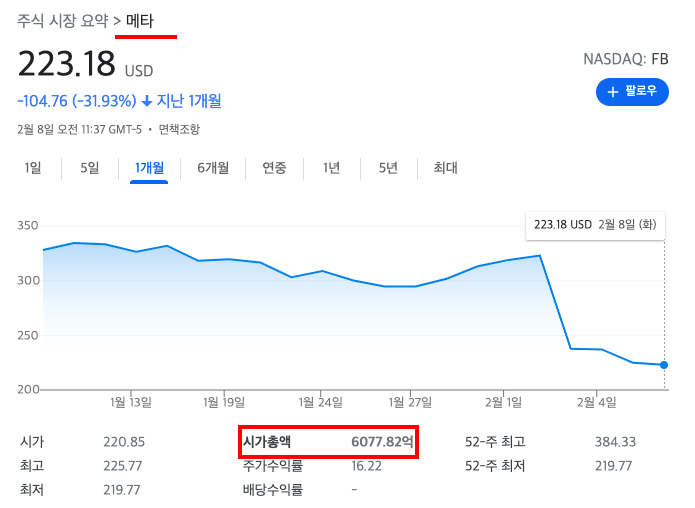
Task: Click the 2월 8일 오전 11:37 timestamp
Action: click(x=79, y=129)
